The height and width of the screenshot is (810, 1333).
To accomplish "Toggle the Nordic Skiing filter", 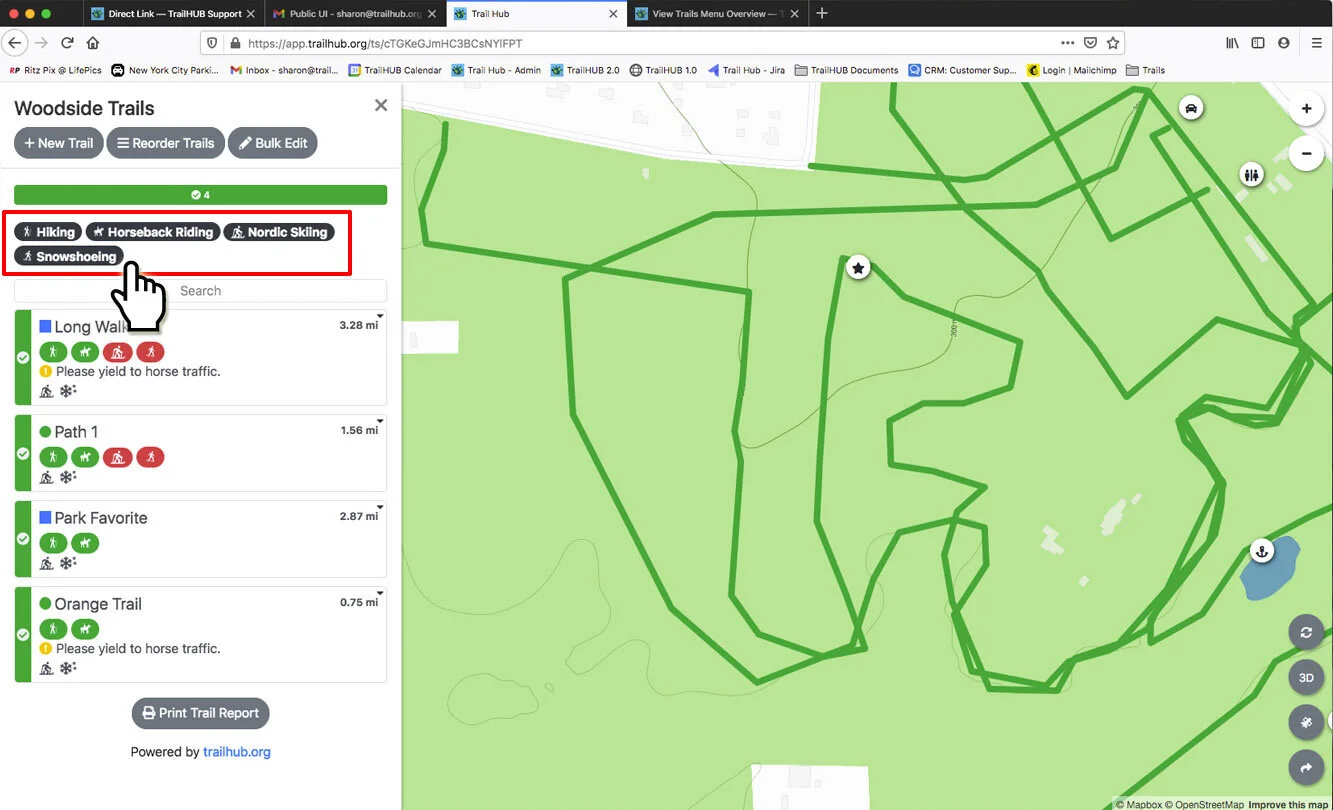I will pos(279,232).
